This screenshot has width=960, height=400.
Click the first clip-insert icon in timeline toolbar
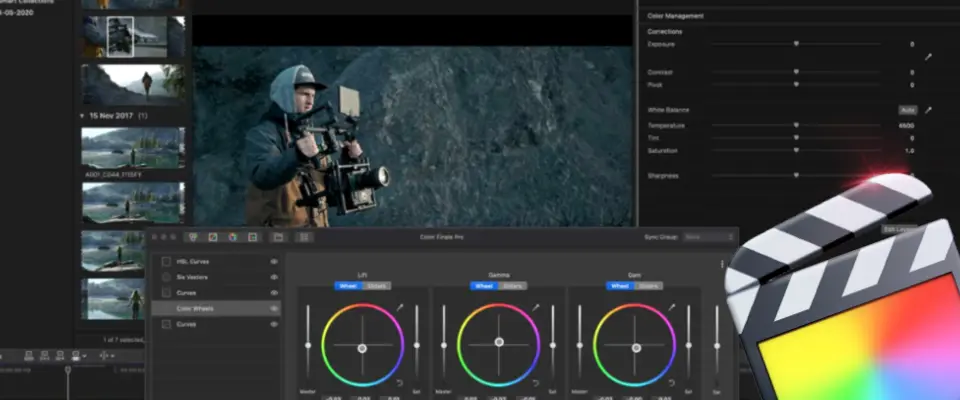(x=29, y=355)
